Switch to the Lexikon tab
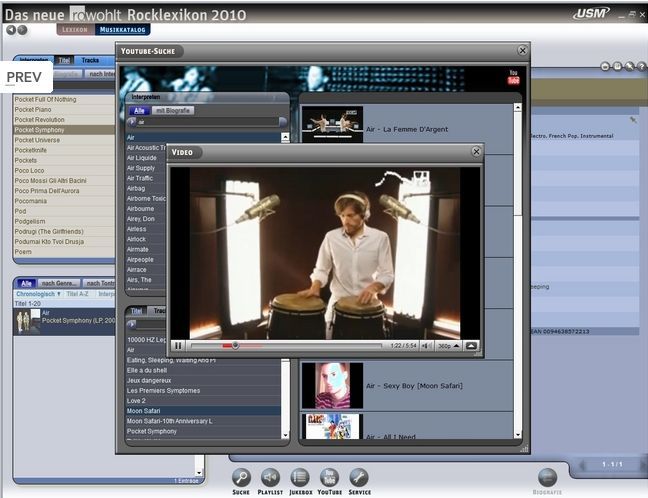Viewport: 648px width, 498px height. 75,30
